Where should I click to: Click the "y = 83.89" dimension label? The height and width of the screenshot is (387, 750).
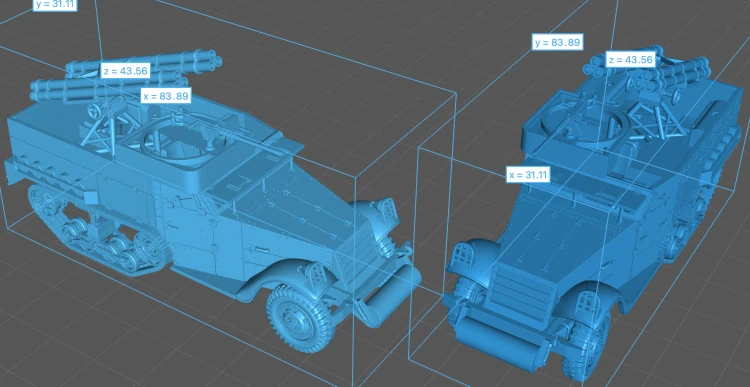(558, 42)
